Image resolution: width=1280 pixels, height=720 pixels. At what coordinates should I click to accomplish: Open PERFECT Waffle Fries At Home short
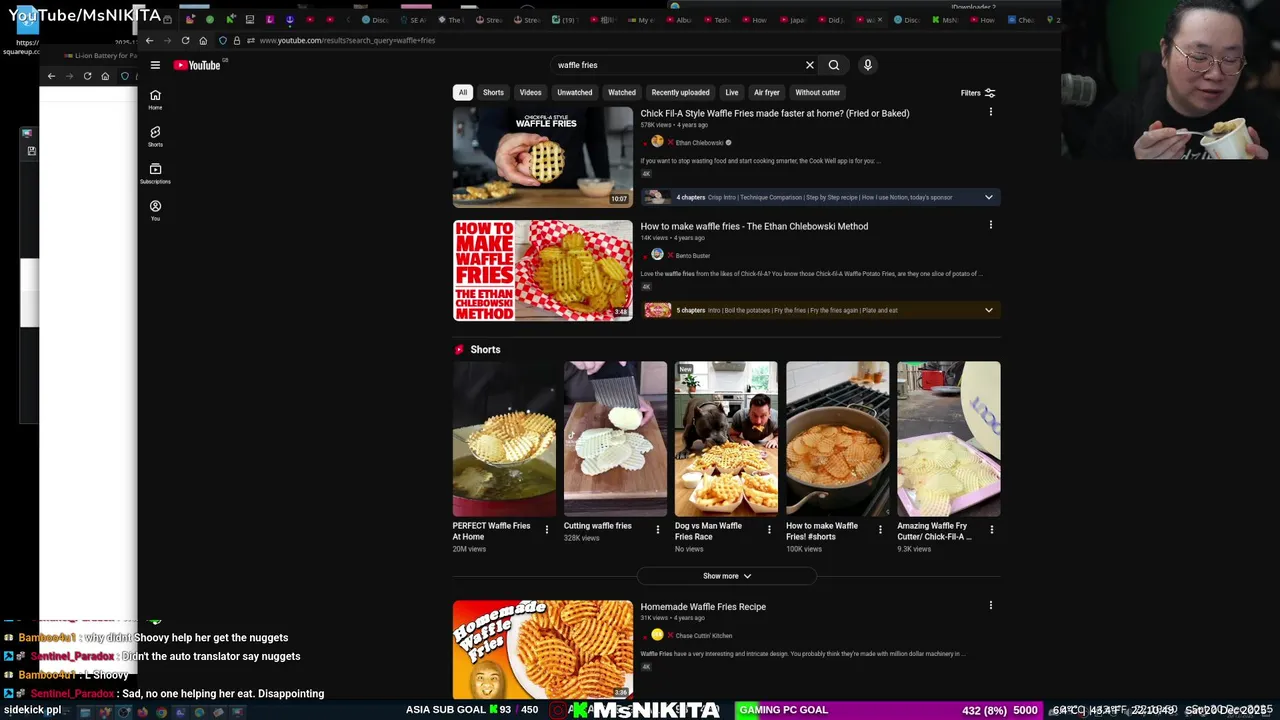pyautogui.click(x=504, y=439)
